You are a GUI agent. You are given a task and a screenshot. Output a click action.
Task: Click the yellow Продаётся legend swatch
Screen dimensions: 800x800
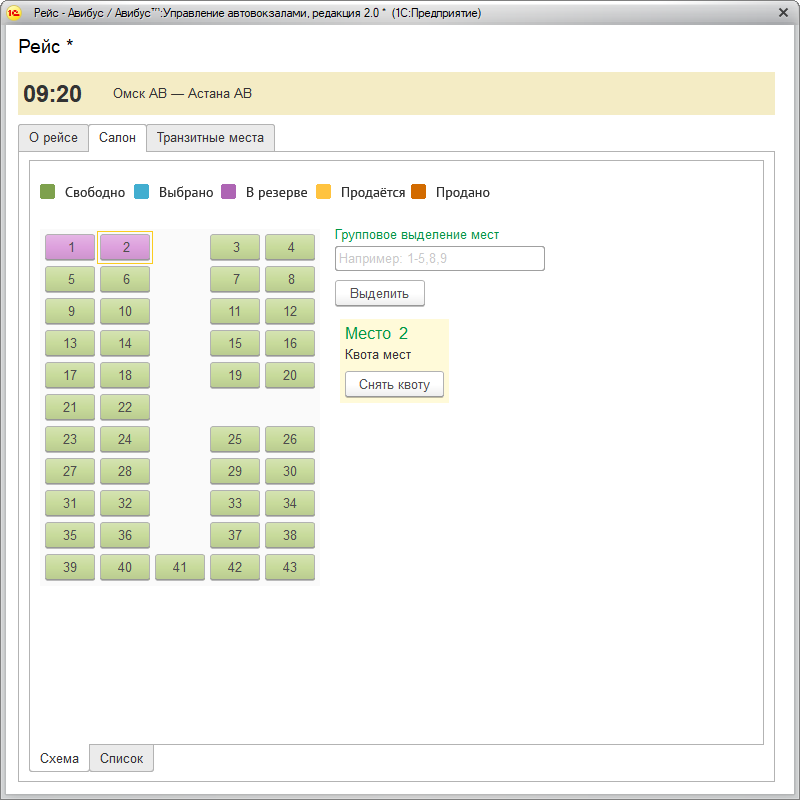323,192
